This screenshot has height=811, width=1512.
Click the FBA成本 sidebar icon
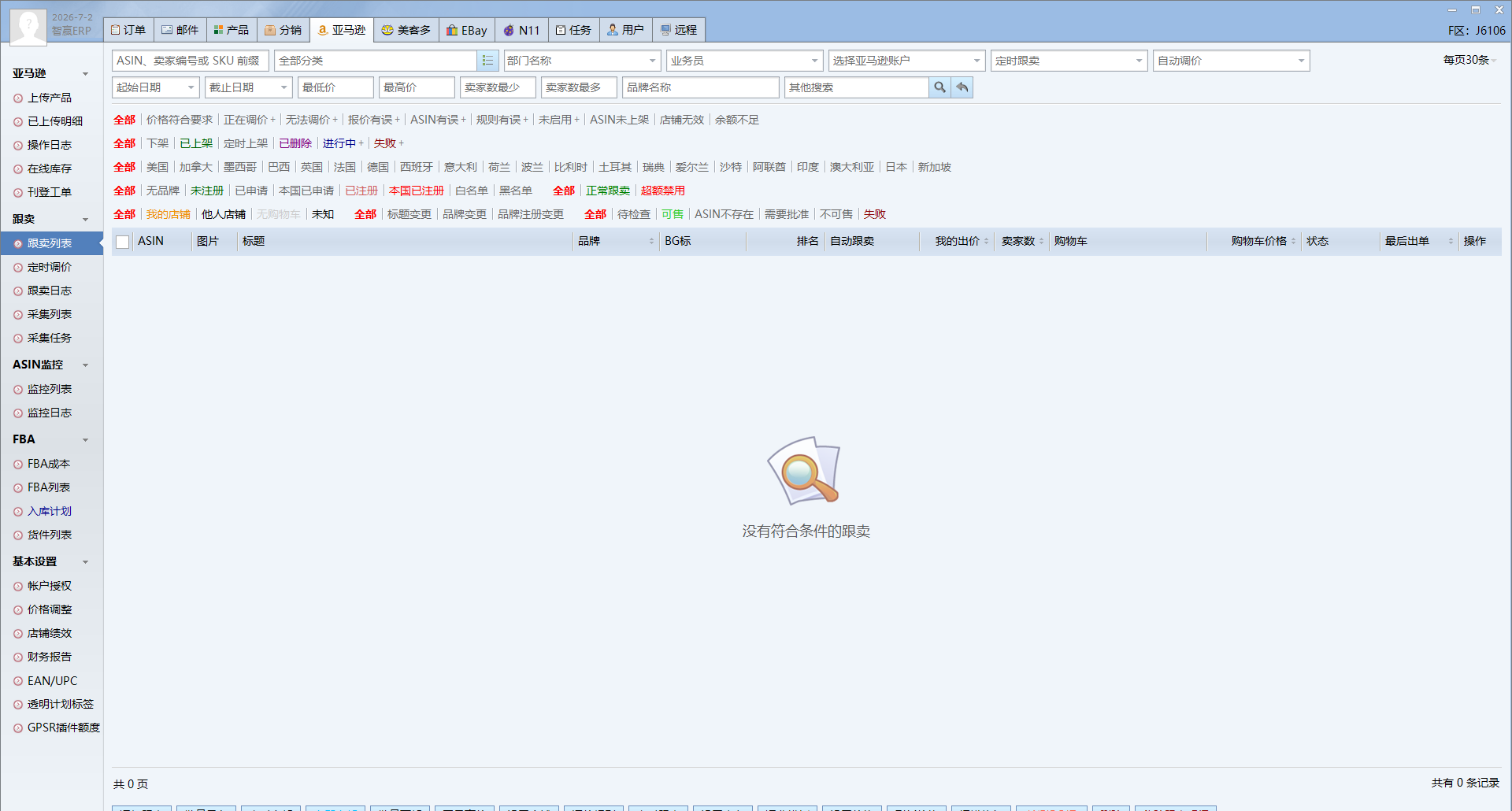tap(18, 465)
